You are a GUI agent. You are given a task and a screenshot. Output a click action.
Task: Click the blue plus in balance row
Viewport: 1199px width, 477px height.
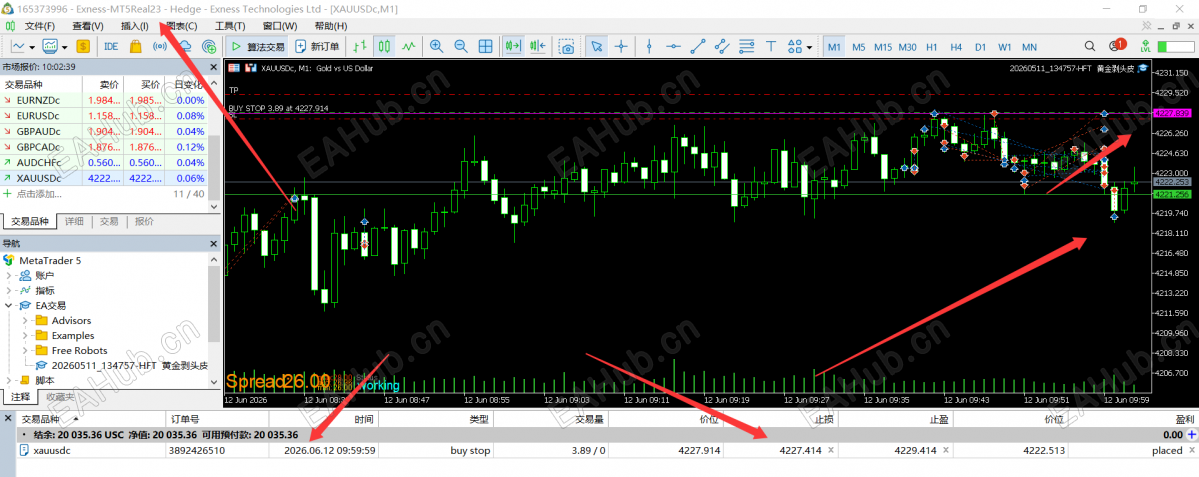1190,434
